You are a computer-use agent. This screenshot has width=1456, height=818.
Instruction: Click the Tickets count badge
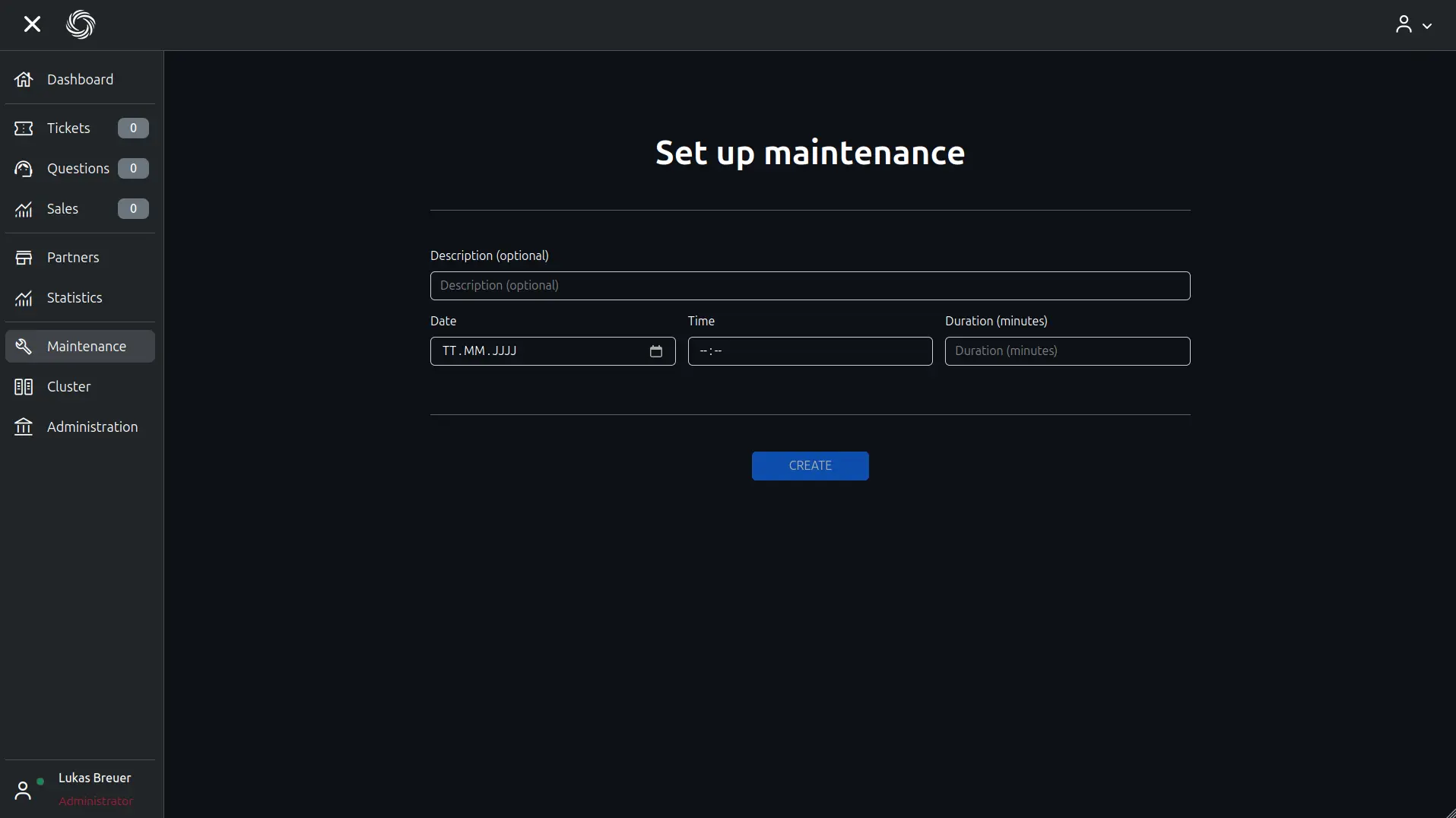tap(133, 128)
